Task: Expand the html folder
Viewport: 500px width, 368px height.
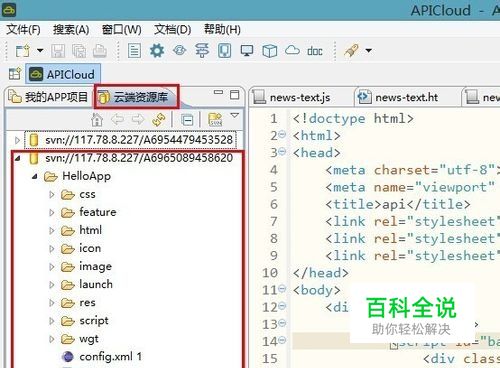Action: pyautogui.click(x=52, y=230)
